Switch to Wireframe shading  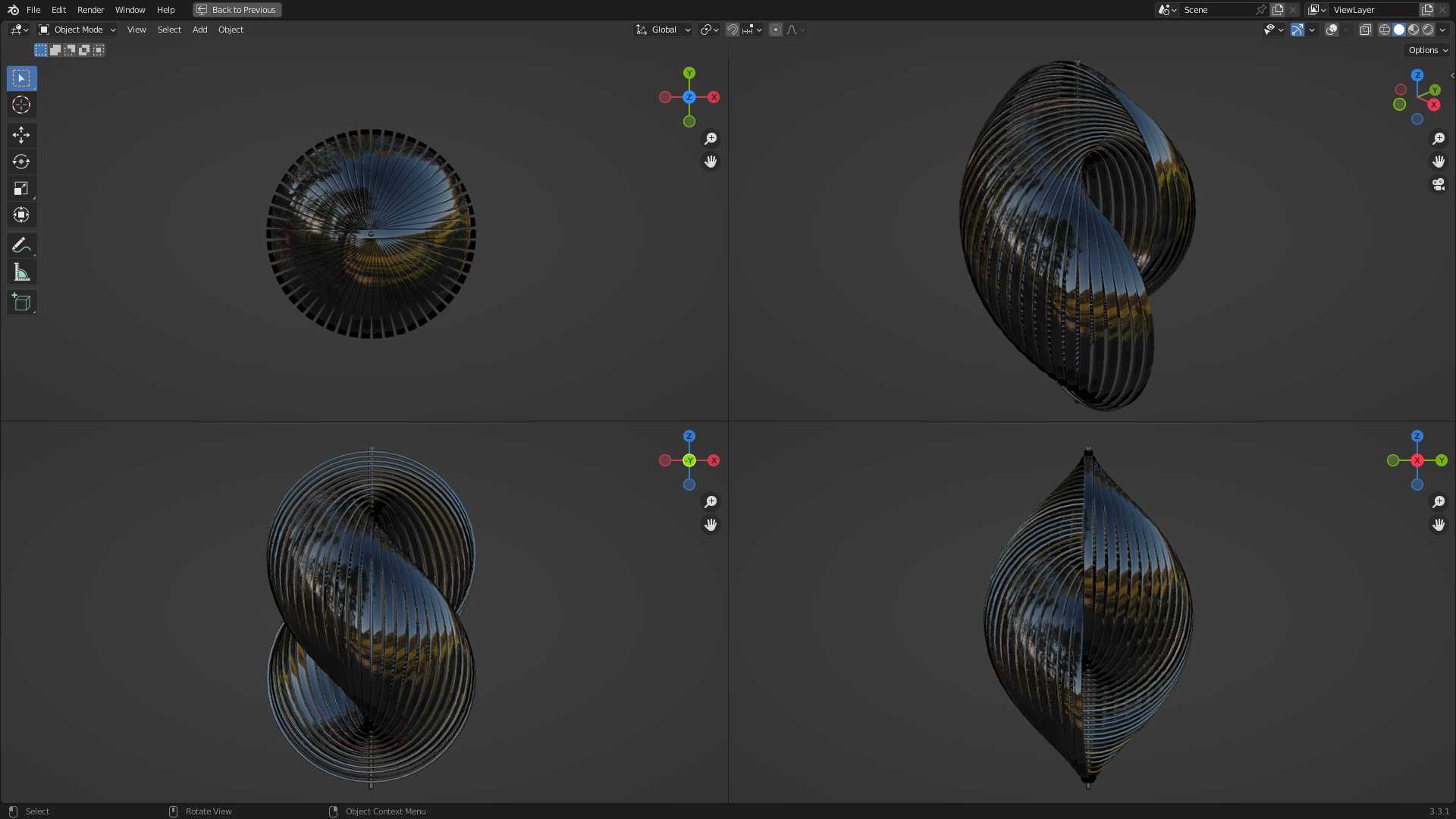pyautogui.click(x=1385, y=30)
